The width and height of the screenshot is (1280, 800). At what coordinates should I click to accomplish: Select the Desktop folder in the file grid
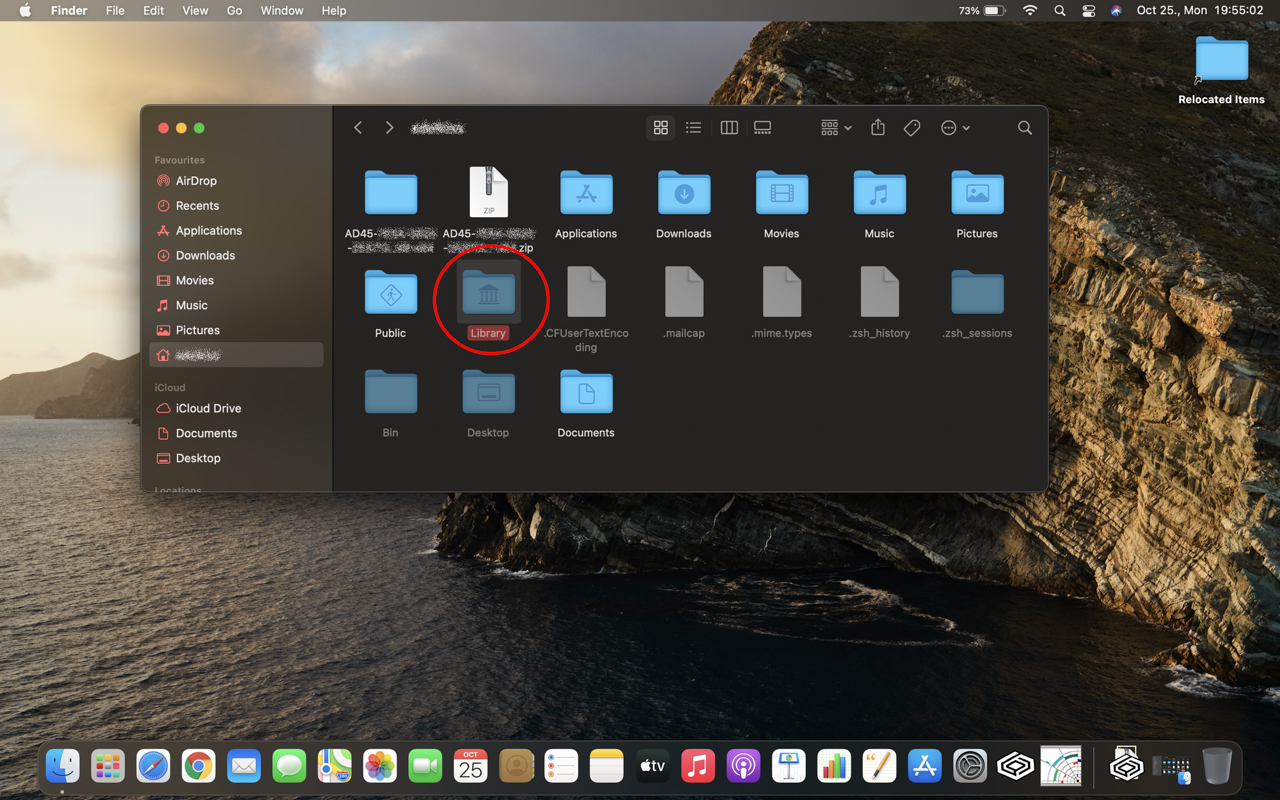pyautogui.click(x=489, y=391)
